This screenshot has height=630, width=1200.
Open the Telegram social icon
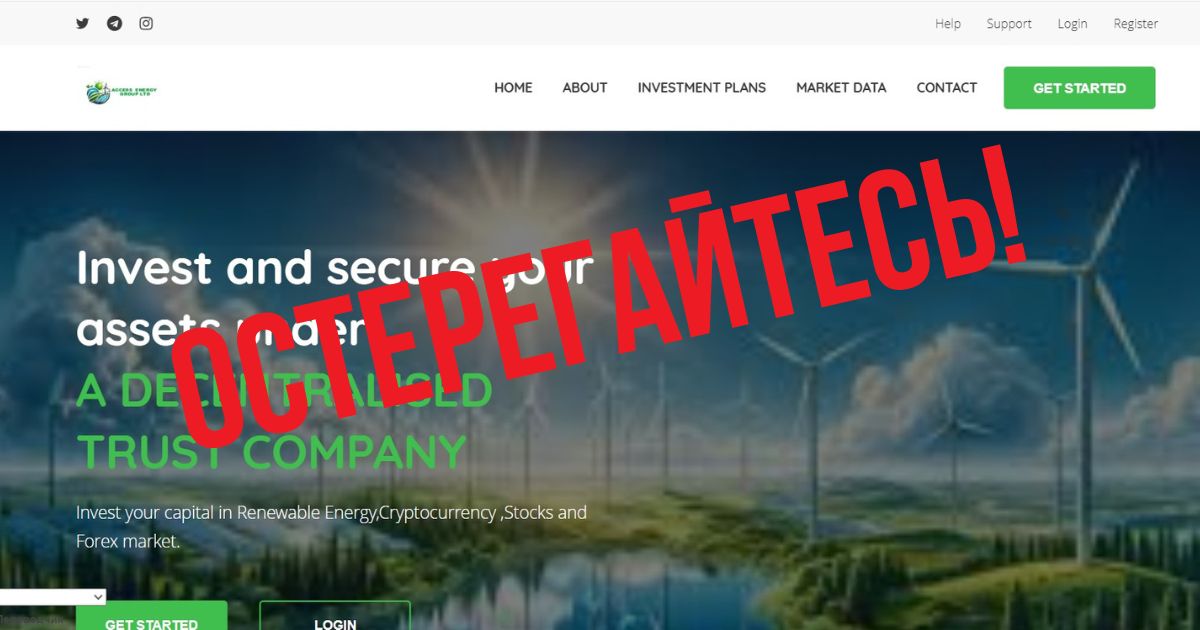click(x=114, y=23)
